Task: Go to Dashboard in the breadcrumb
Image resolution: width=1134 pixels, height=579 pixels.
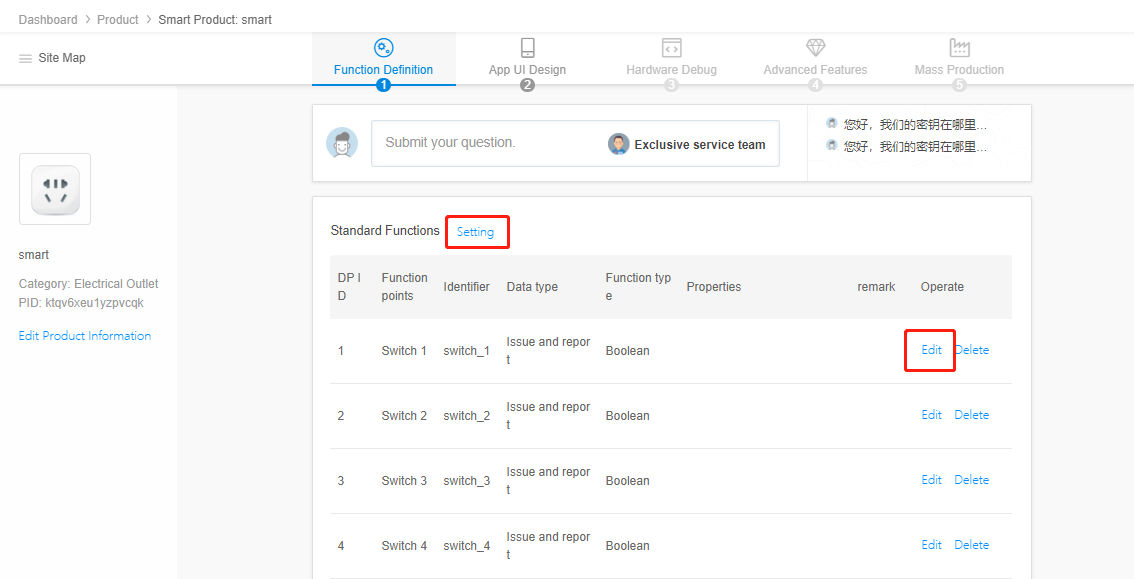Action: click(48, 20)
